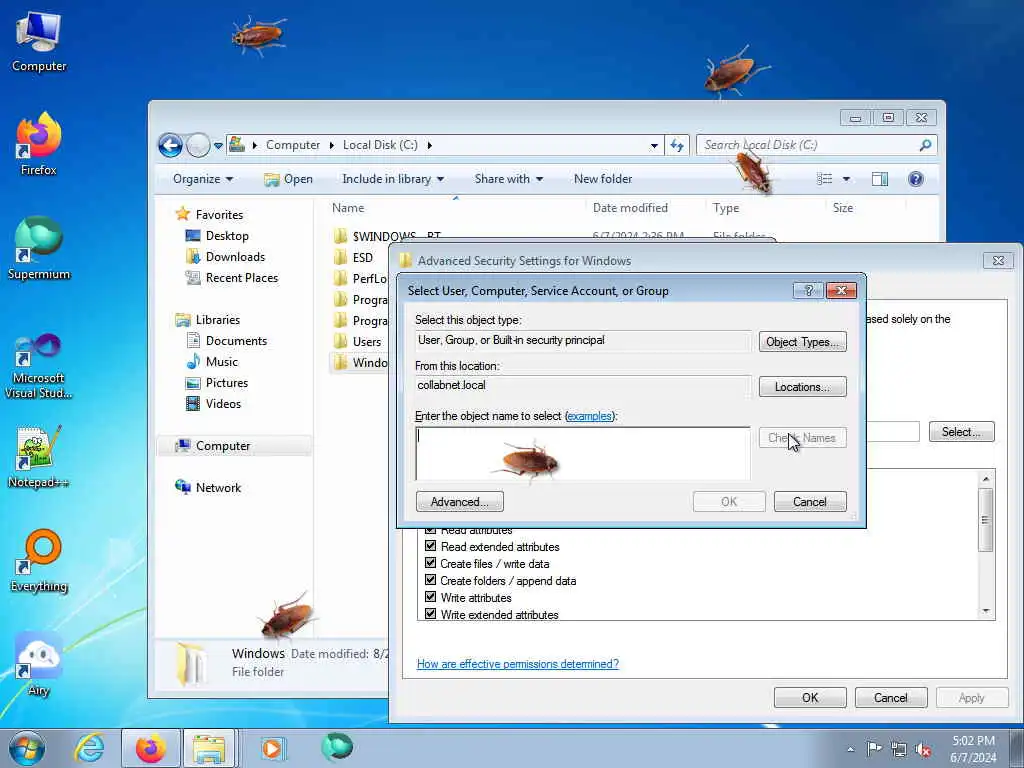Screen dimensions: 1024x768
Task: Show hidden tray icons arrow
Action: tap(850, 750)
